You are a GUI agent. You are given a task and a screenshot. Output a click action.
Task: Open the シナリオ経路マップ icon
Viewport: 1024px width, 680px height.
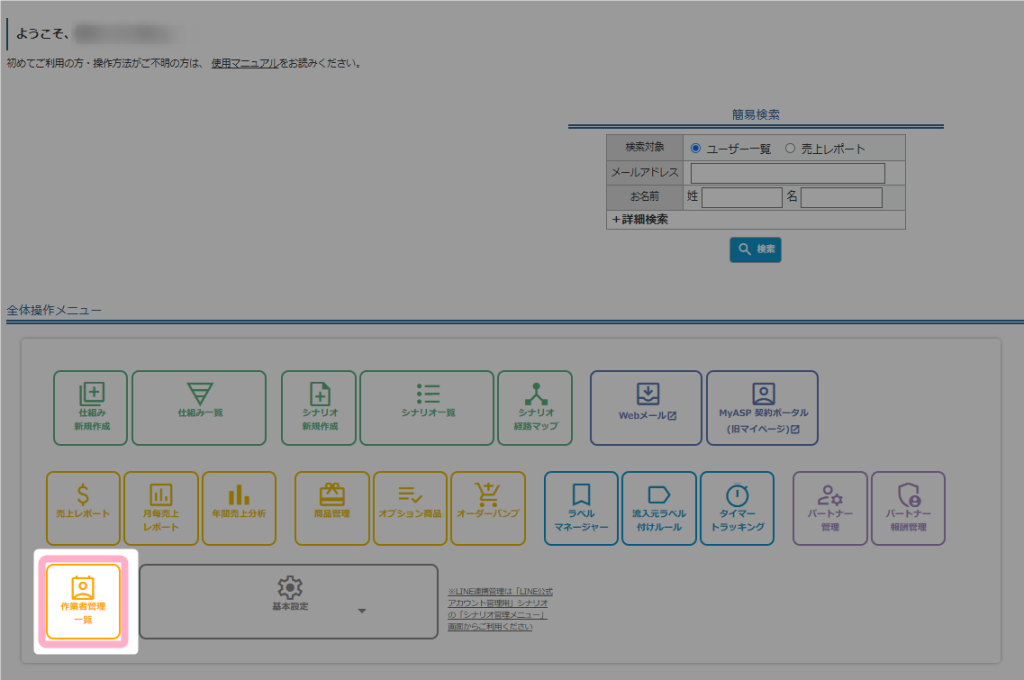pos(535,408)
